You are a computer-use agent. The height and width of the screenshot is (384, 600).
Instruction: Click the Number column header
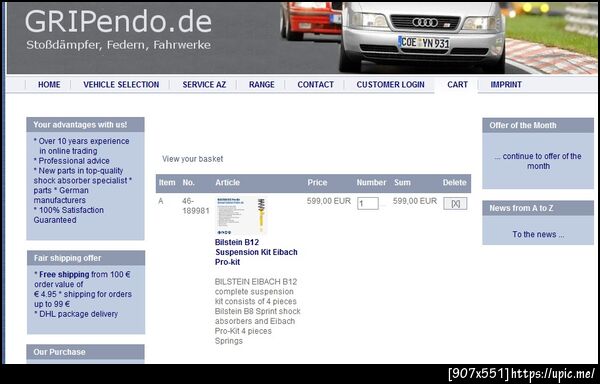tap(371, 182)
